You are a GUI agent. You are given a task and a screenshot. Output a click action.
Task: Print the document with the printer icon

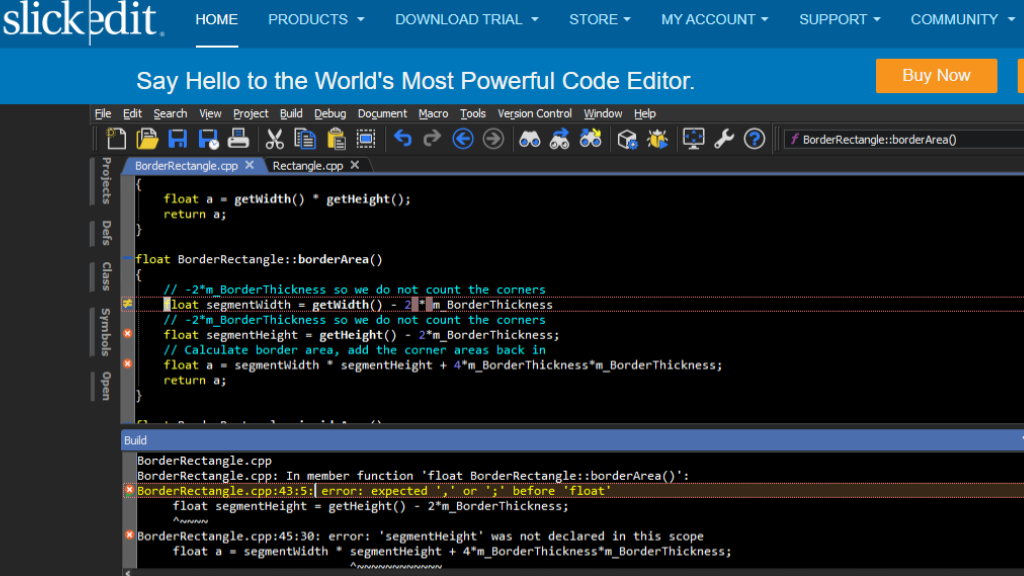(238, 139)
